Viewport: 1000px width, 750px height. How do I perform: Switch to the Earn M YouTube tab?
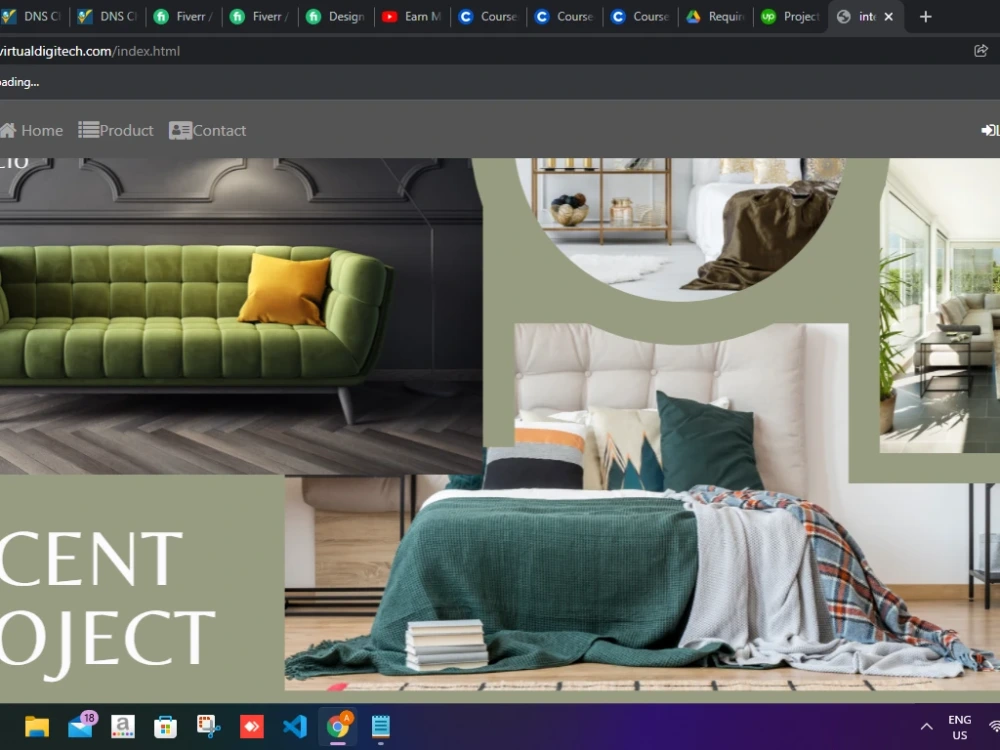[x=412, y=17]
